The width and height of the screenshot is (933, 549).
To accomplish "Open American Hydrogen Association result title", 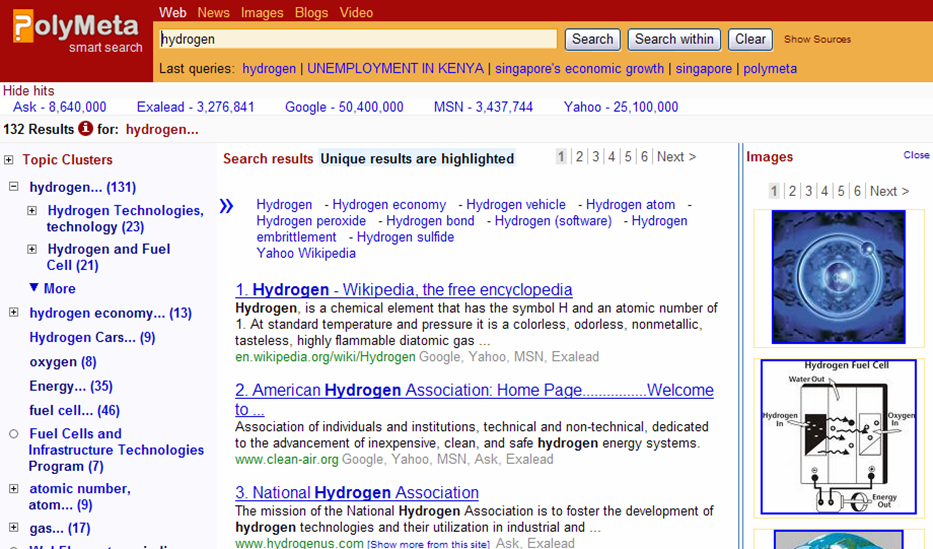I will 474,399.
